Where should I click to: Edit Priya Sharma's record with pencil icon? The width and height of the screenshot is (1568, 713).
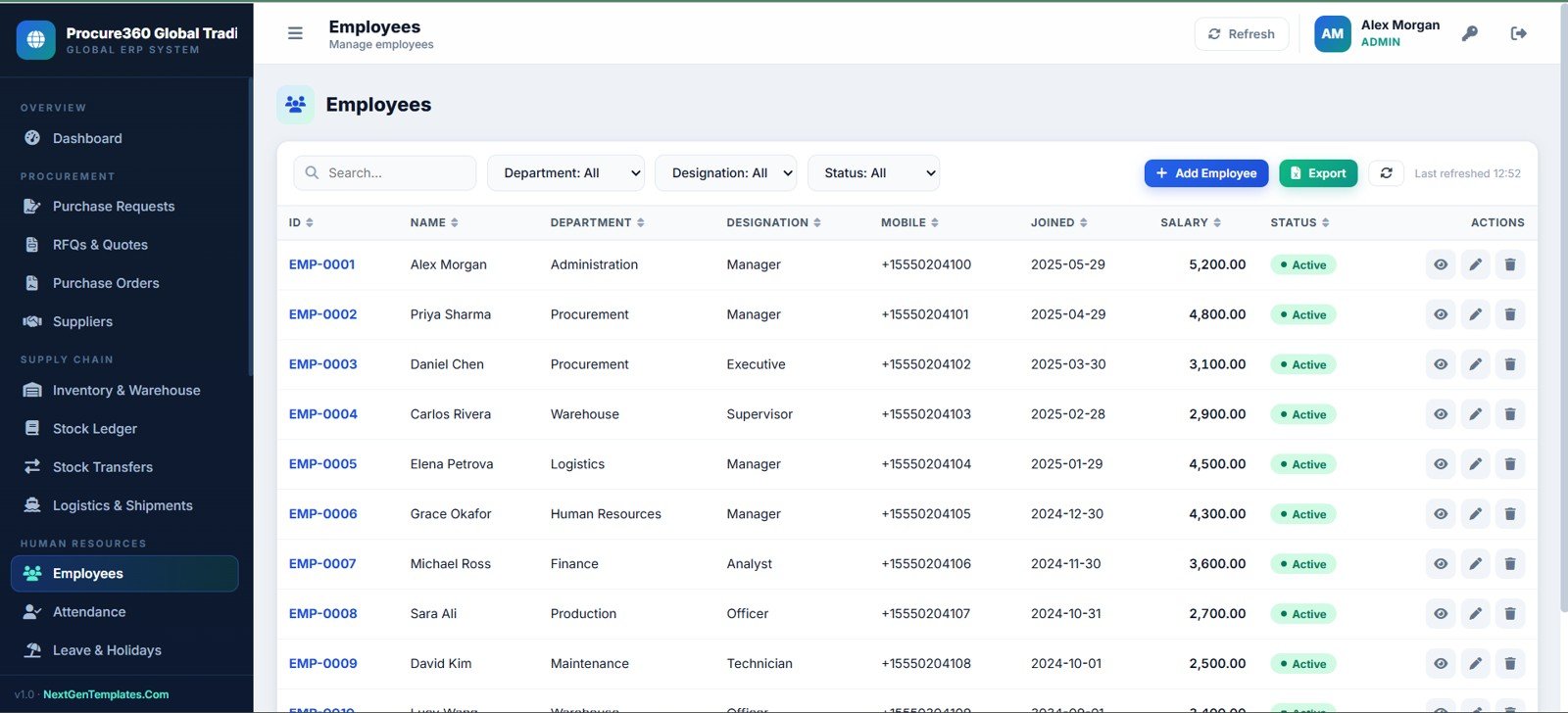(x=1475, y=314)
